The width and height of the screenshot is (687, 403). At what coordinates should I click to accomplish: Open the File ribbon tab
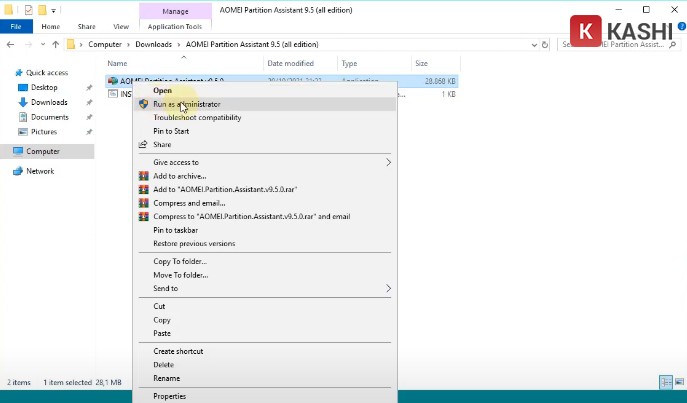pyautogui.click(x=16, y=26)
